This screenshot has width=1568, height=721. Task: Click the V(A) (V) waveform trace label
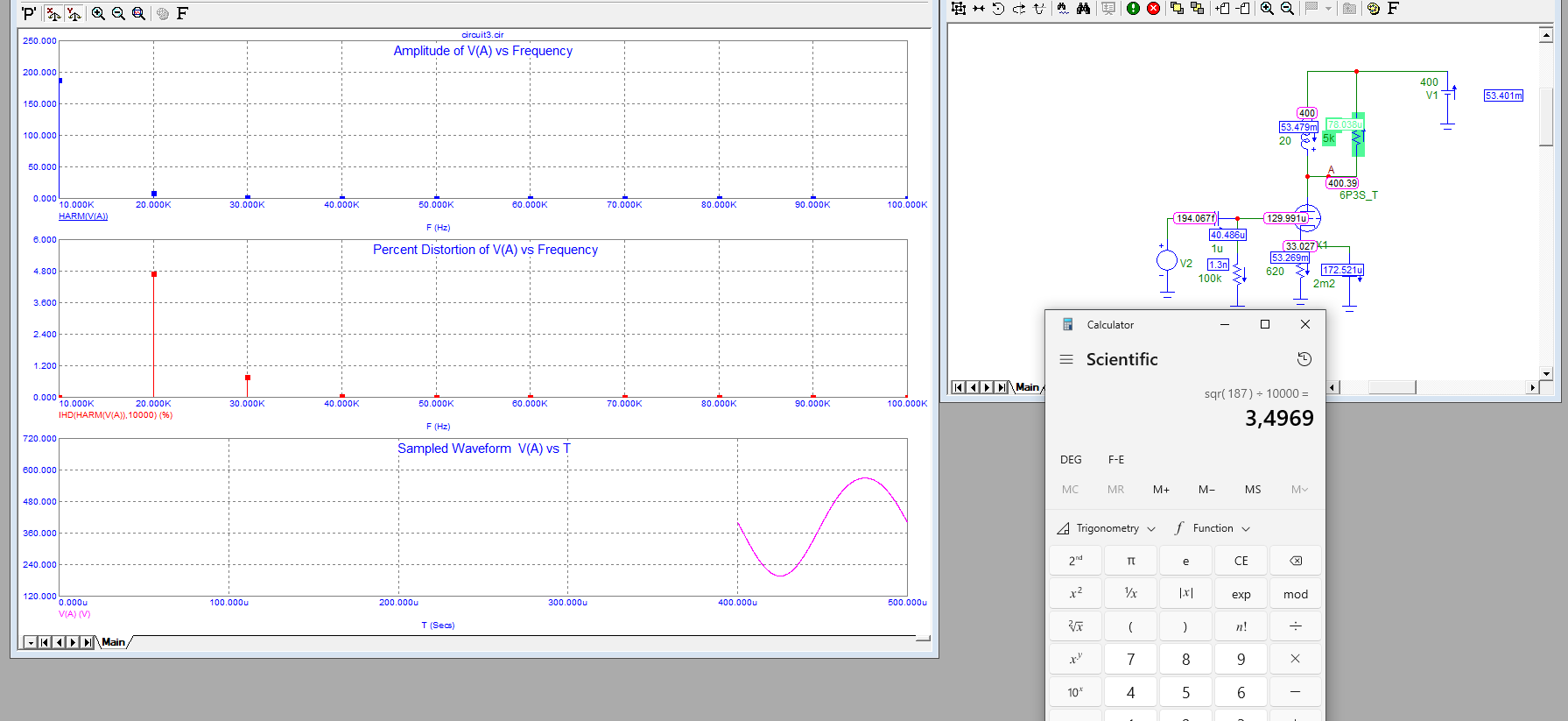click(74, 614)
